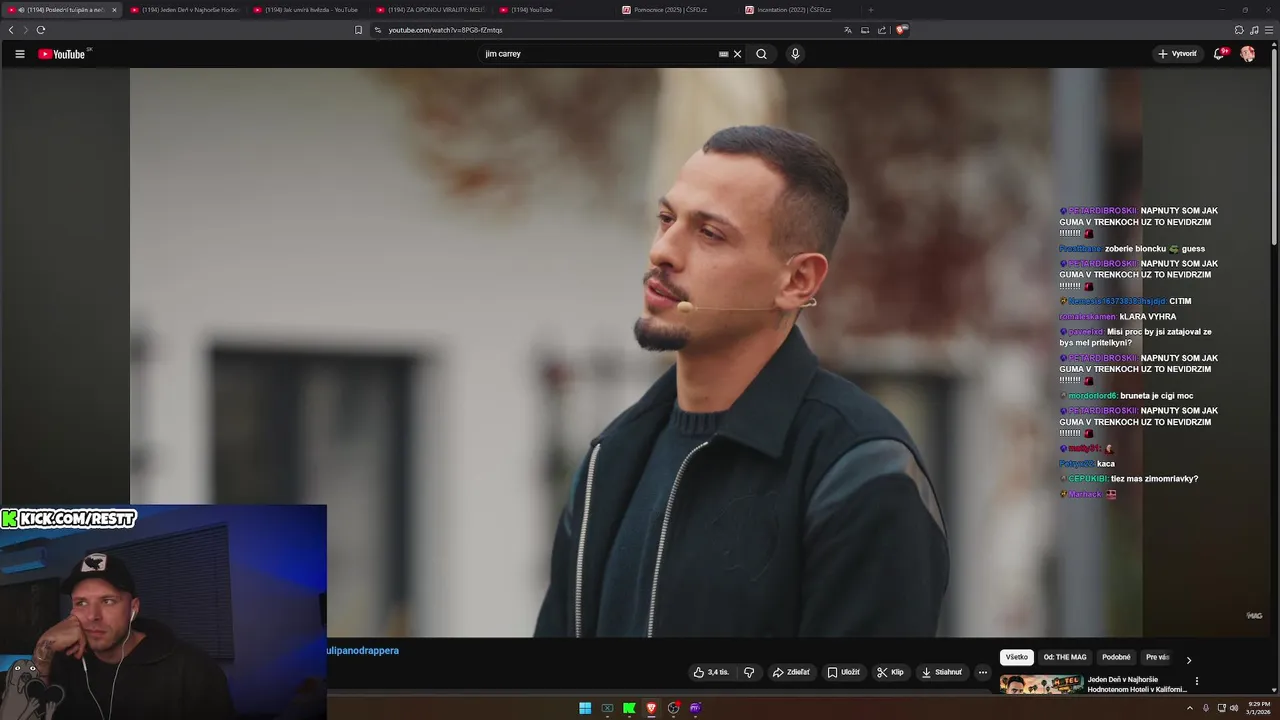Click the microphone tray icon
Image resolution: width=1280 pixels, height=720 pixels.
(1205, 708)
